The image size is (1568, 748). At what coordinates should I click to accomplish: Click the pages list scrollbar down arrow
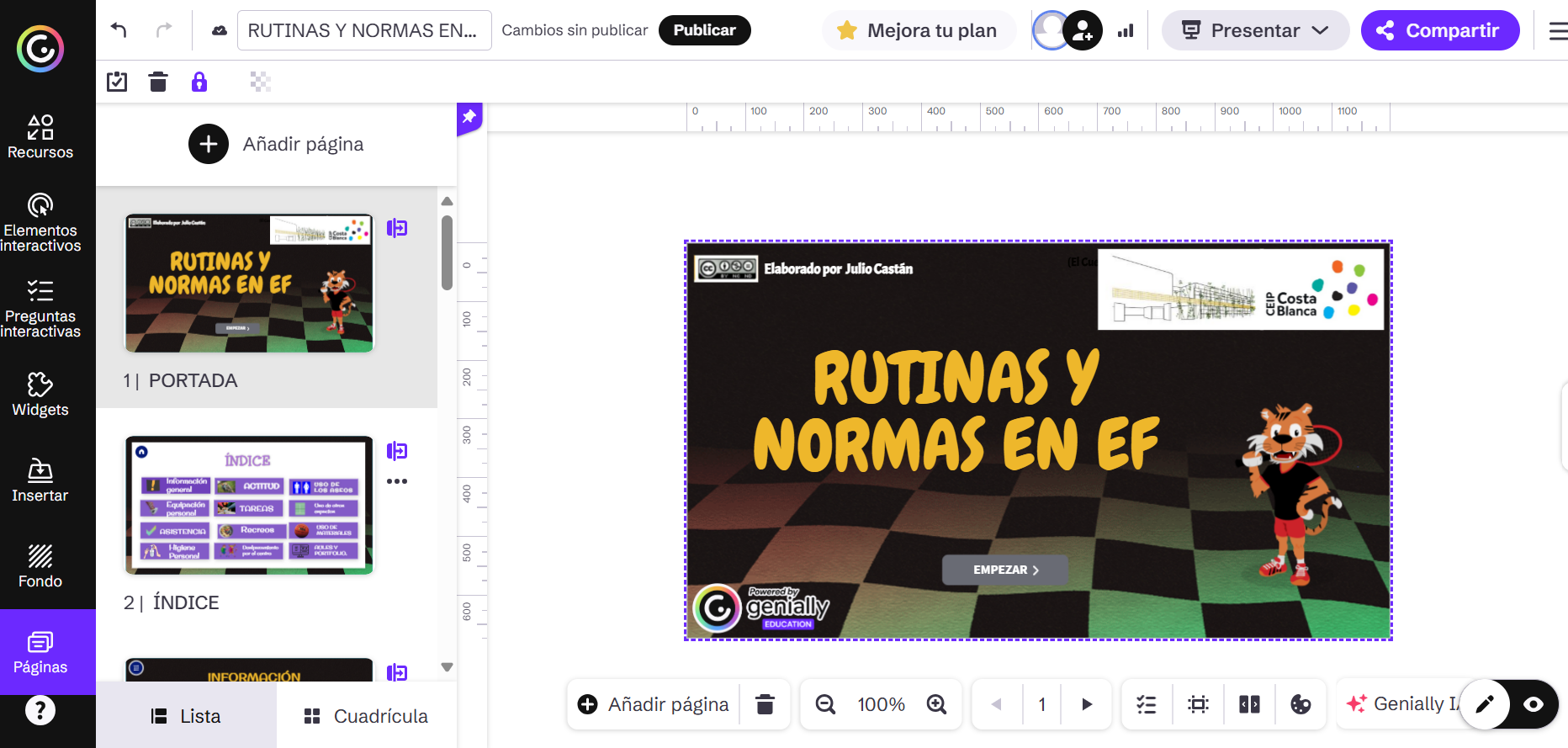click(x=448, y=667)
